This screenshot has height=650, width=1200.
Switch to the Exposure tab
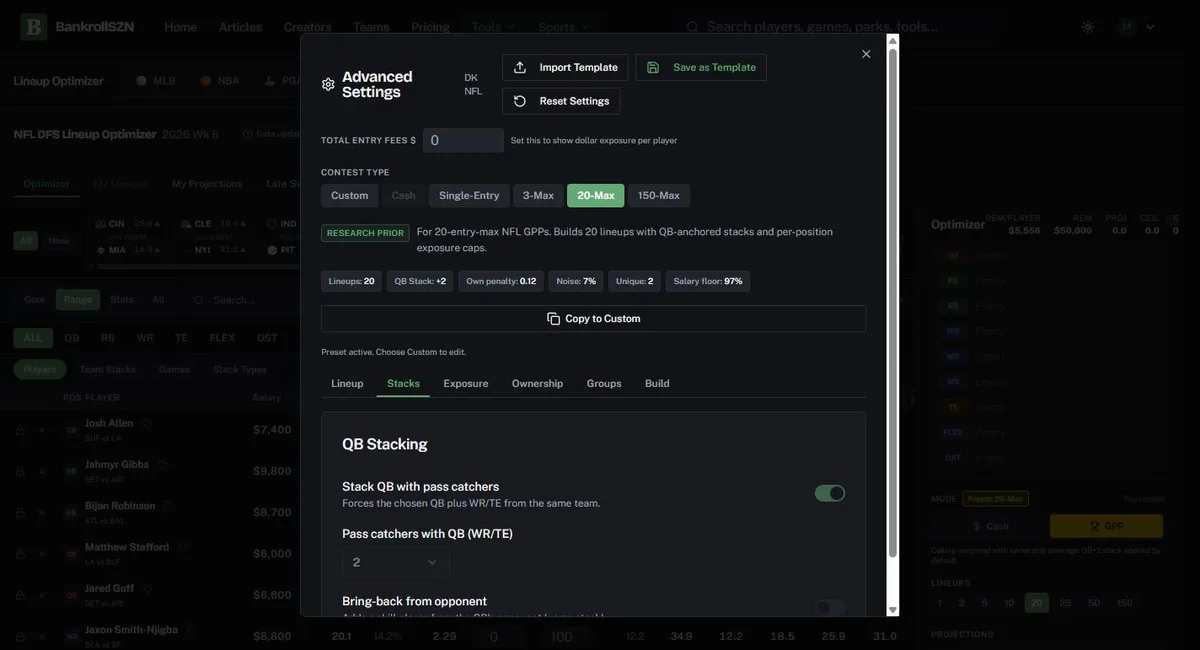(x=466, y=384)
